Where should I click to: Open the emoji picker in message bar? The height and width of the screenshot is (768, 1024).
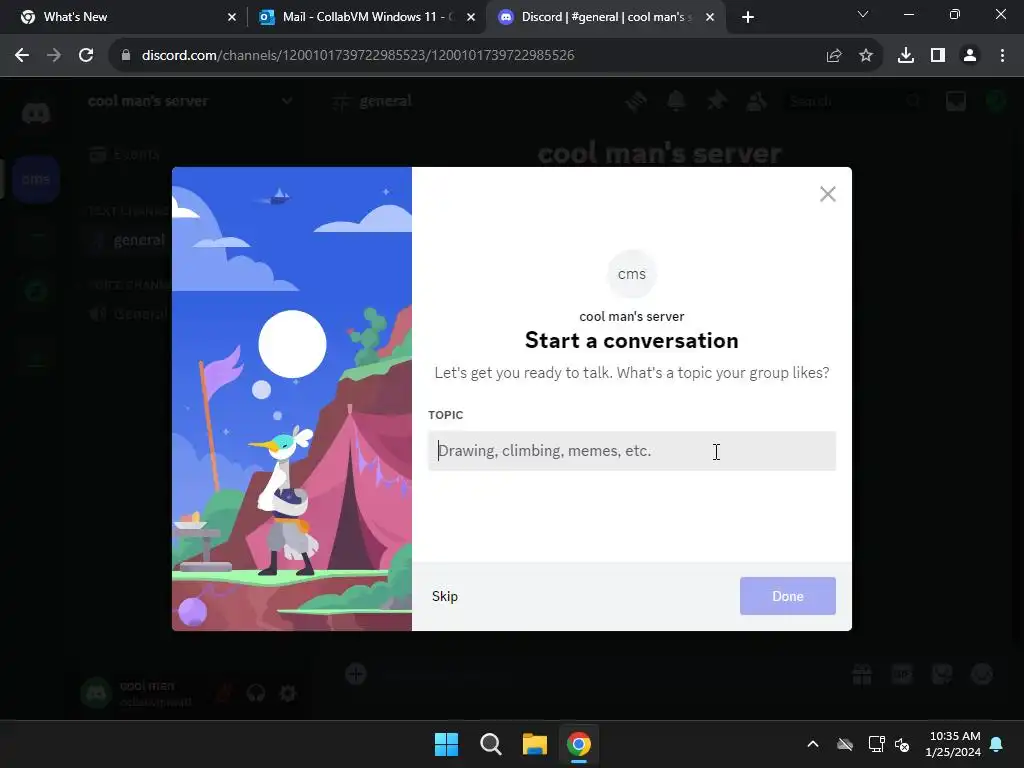pos(982,674)
